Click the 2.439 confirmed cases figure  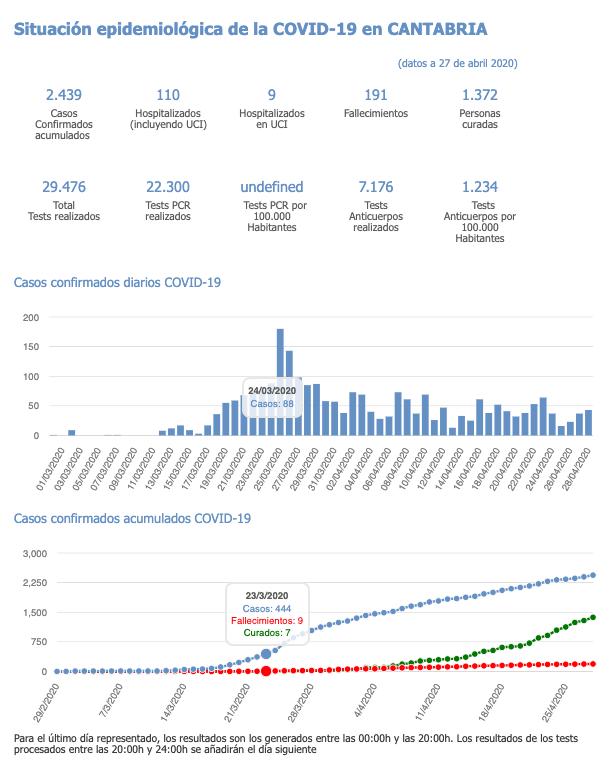(x=63, y=95)
